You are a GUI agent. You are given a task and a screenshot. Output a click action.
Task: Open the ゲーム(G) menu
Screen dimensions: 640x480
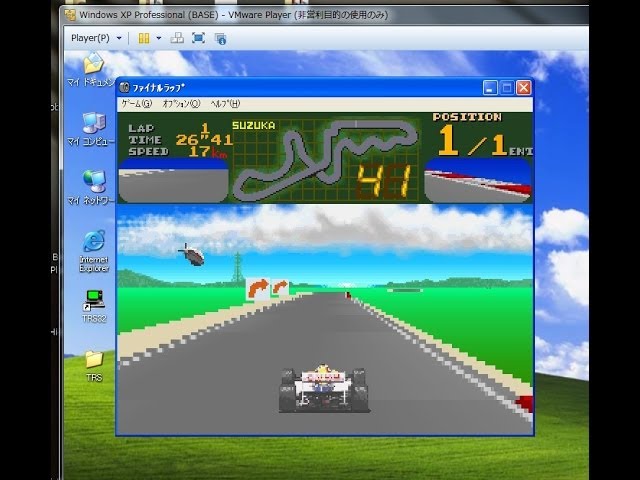pos(137,104)
